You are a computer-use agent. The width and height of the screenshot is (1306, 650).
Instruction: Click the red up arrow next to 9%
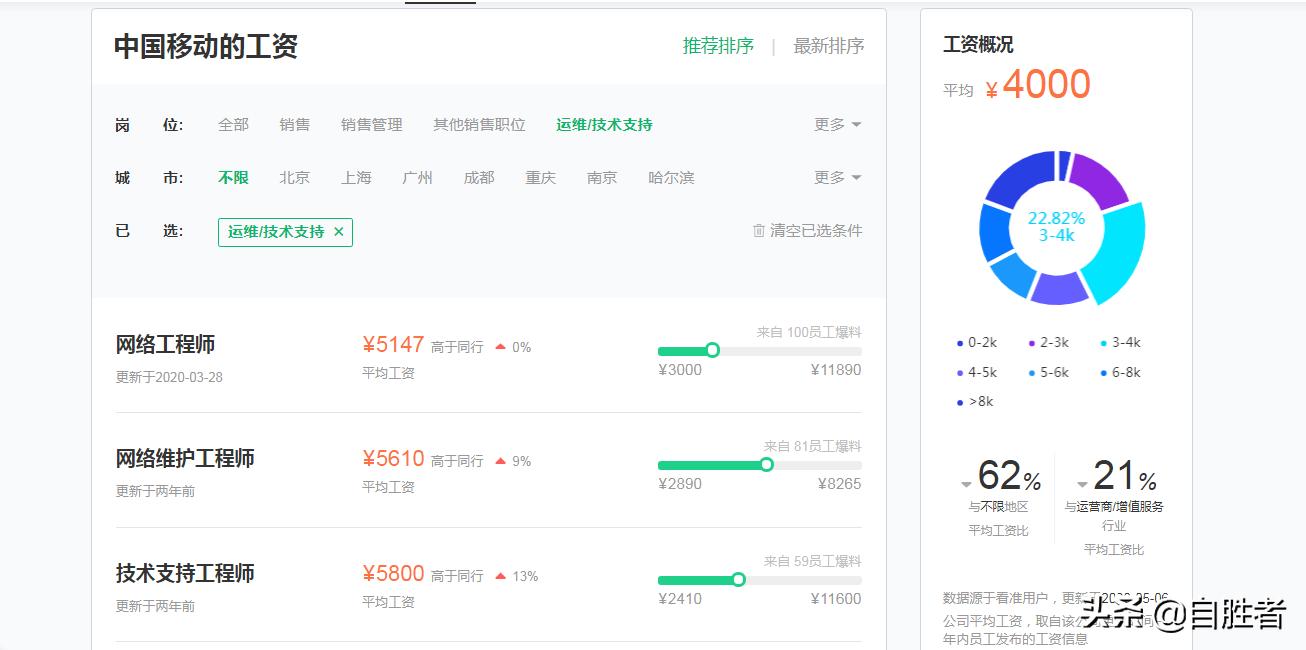click(x=500, y=461)
